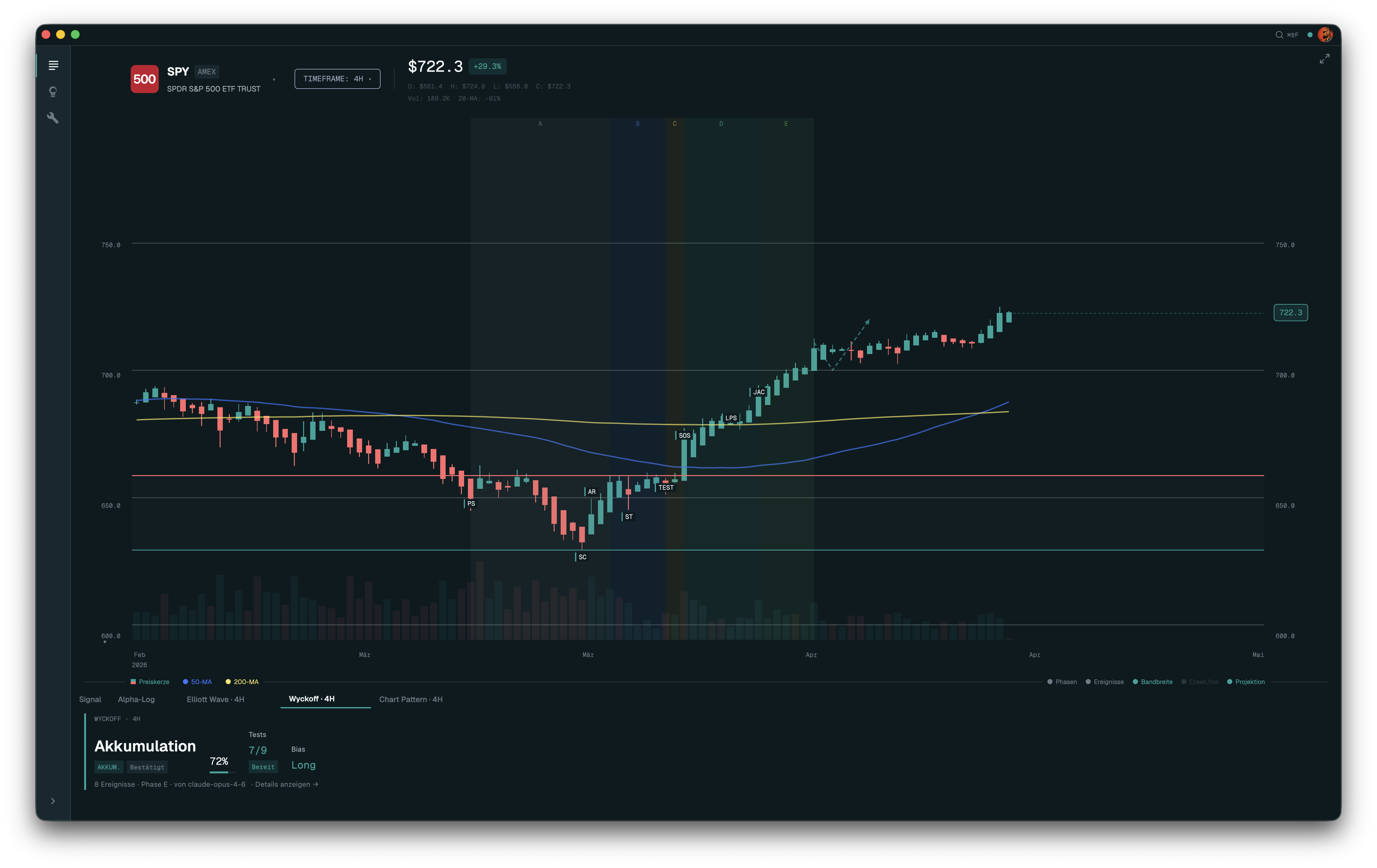The height and width of the screenshot is (868, 1377).
Task: Click the +29.3% change badge
Action: [x=487, y=66]
